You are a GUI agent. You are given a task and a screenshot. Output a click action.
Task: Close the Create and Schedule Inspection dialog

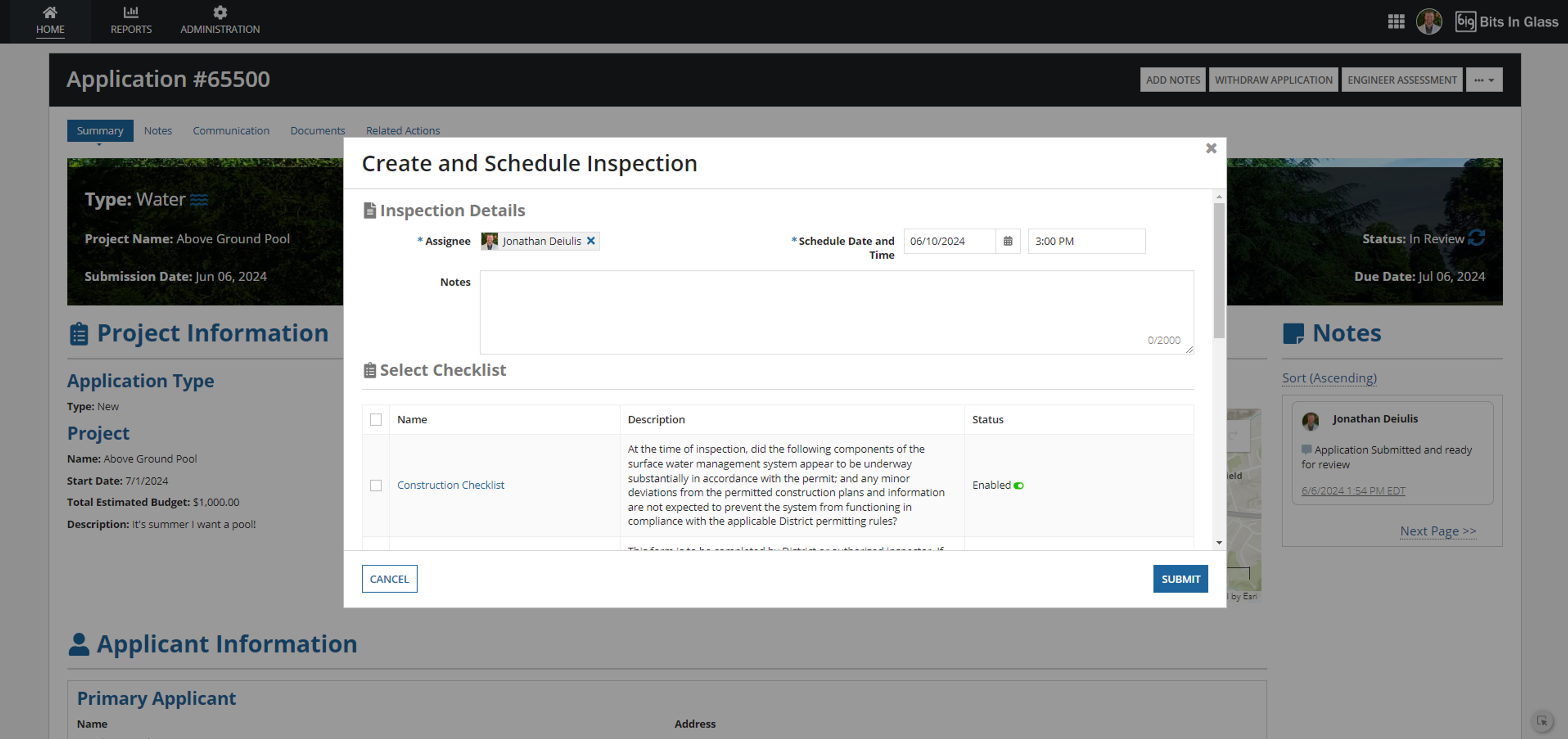(x=1211, y=148)
